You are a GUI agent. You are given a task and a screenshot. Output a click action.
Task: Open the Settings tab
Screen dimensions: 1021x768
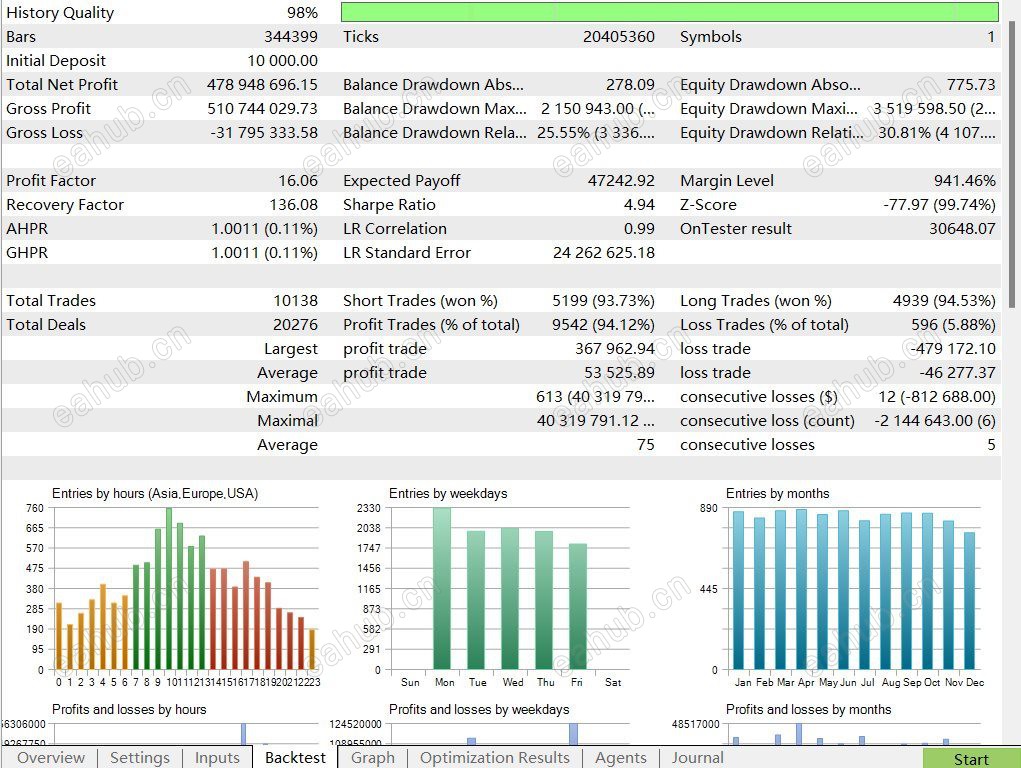tap(139, 758)
